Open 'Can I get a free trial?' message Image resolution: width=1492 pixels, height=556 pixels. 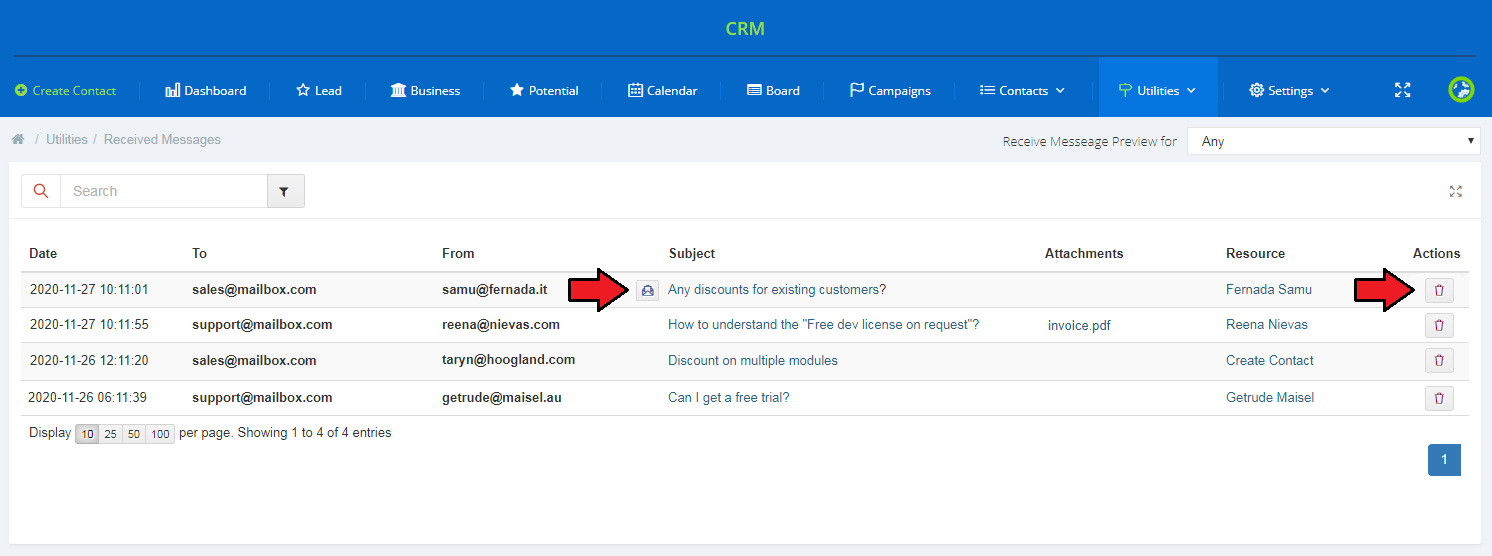point(729,397)
